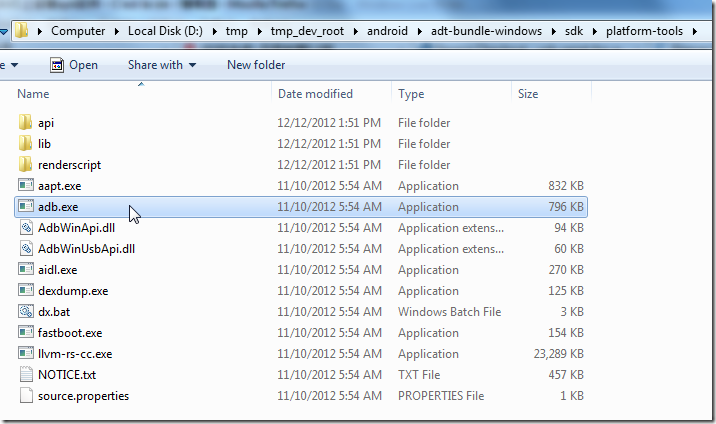Click the source.properties file icon
This screenshot has height=424, width=716.
pyautogui.click(x=26, y=396)
